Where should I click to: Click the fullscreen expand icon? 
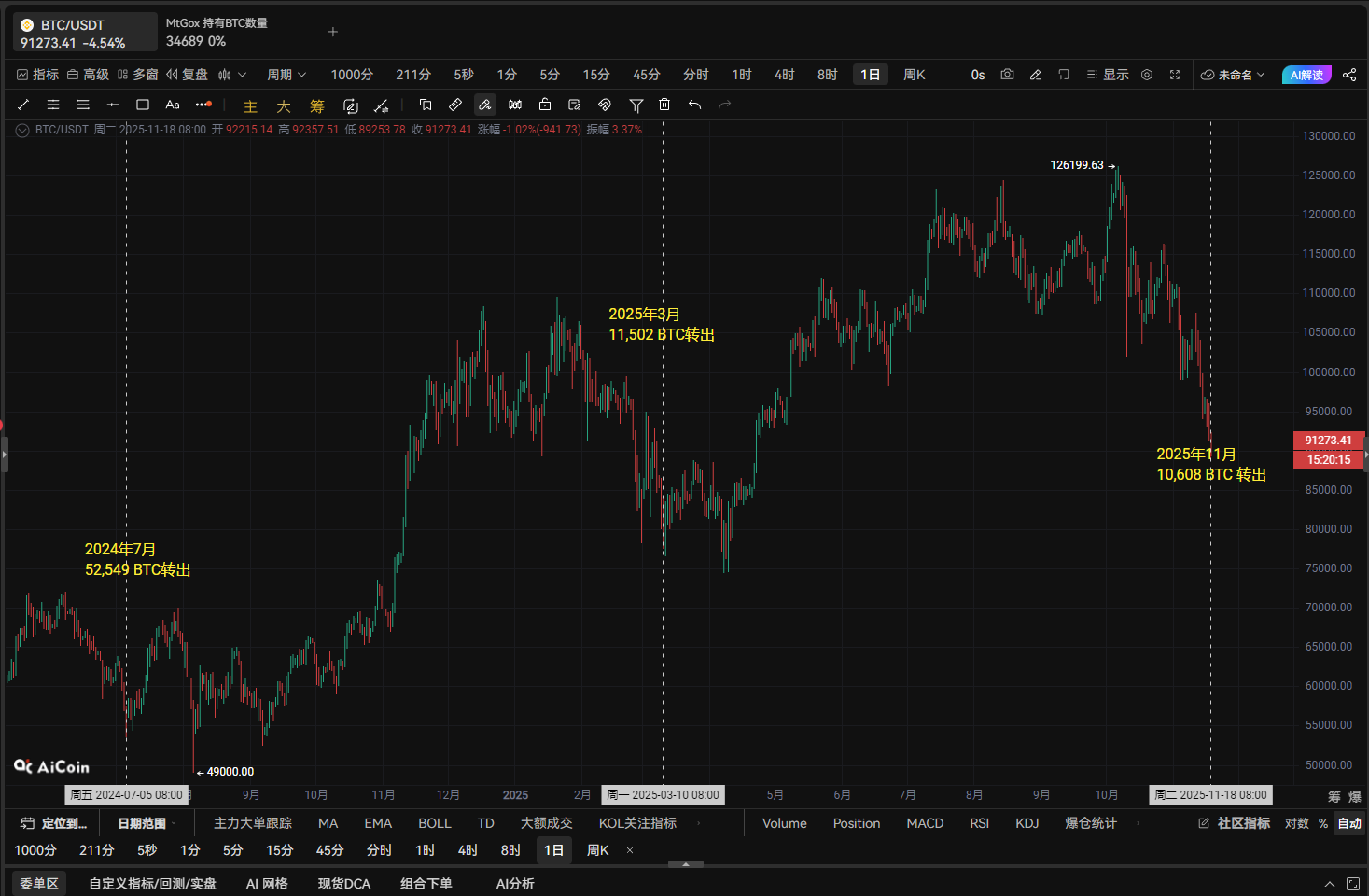(x=1175, y=75)
